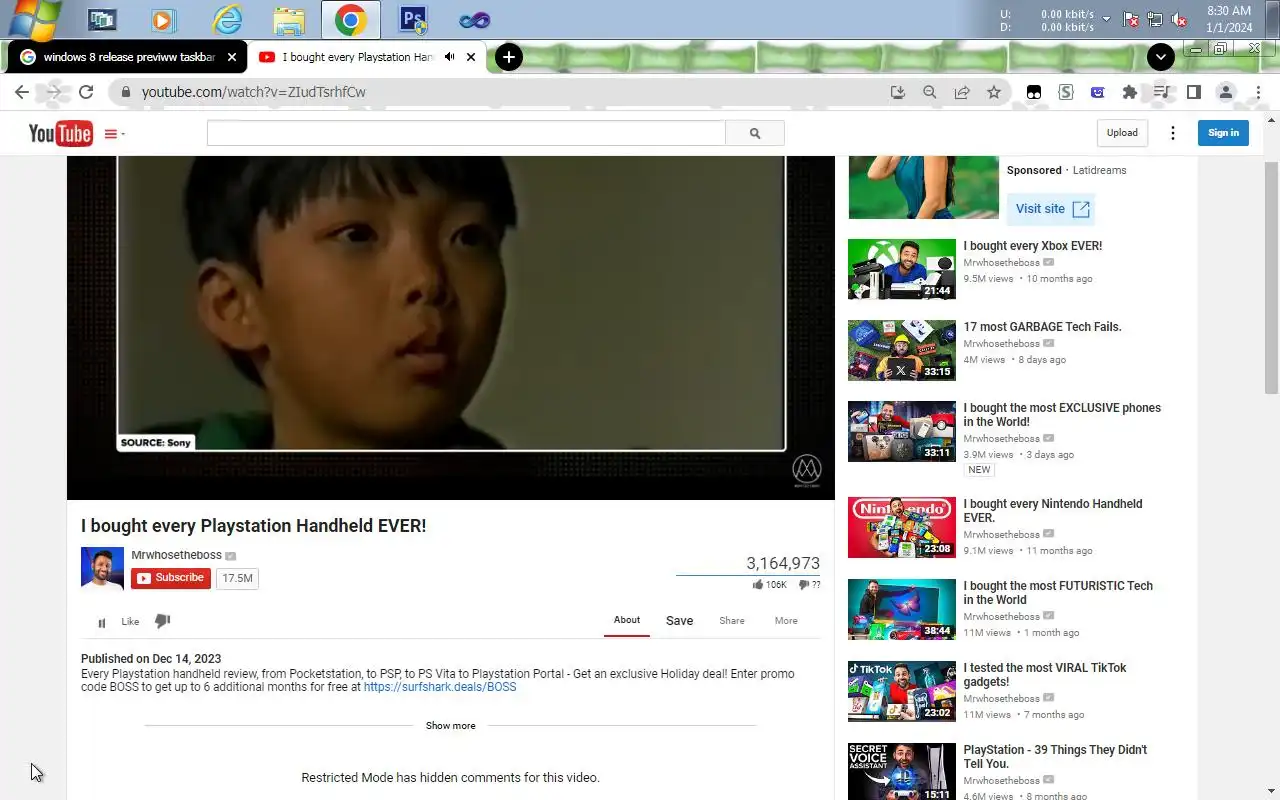The height and width of the screenshot is (800, 1280).
Task: Click the share page icon in address bar
Action: click(x=962, y=92)
